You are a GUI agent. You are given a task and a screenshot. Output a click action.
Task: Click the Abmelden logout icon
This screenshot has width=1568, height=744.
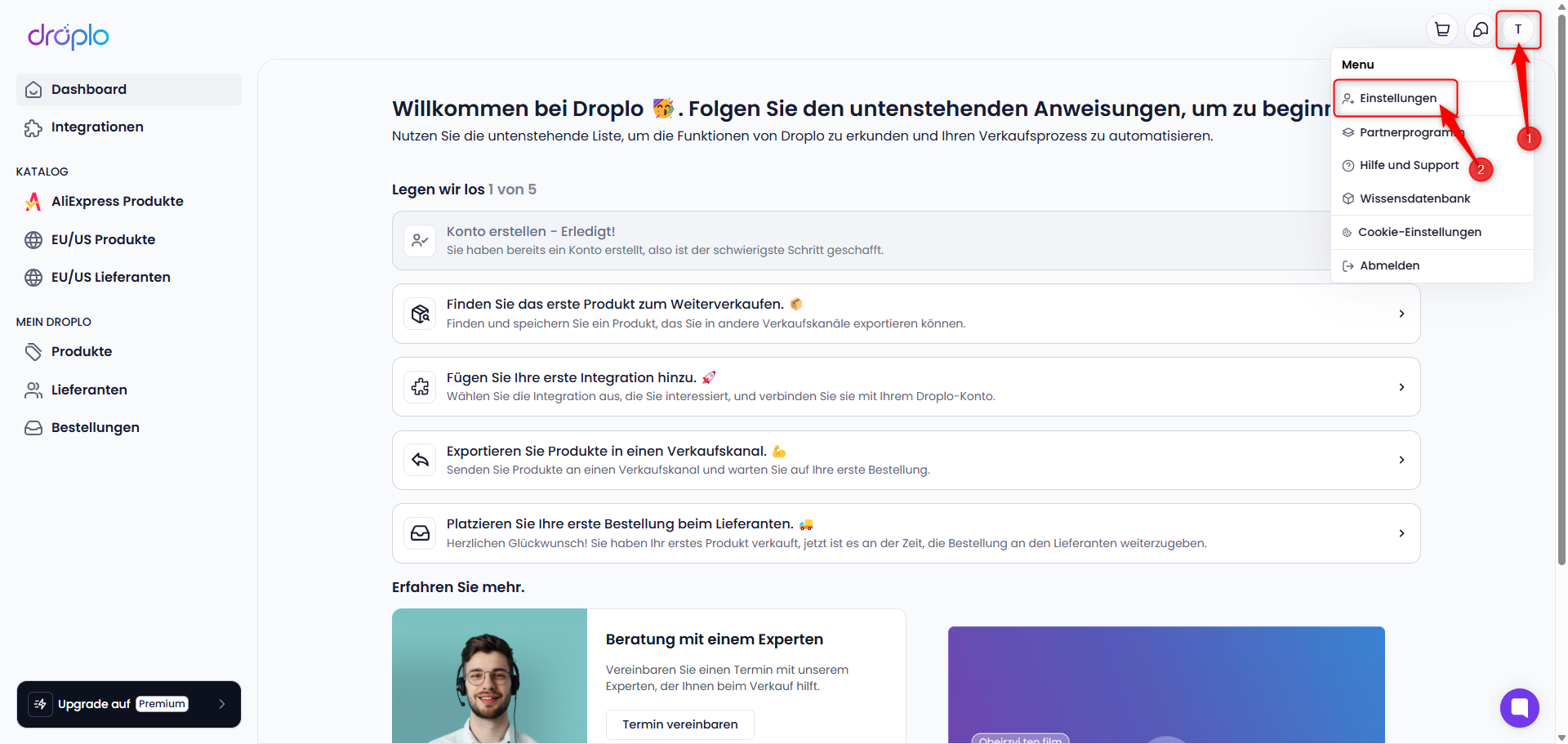[x=1348, y=266]
